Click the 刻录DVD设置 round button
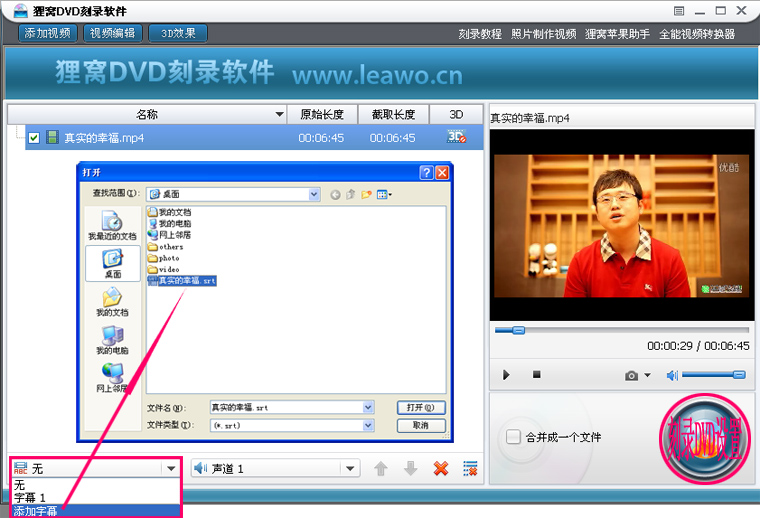This screenshot has height=518, width=760. [x=704, y=439]
